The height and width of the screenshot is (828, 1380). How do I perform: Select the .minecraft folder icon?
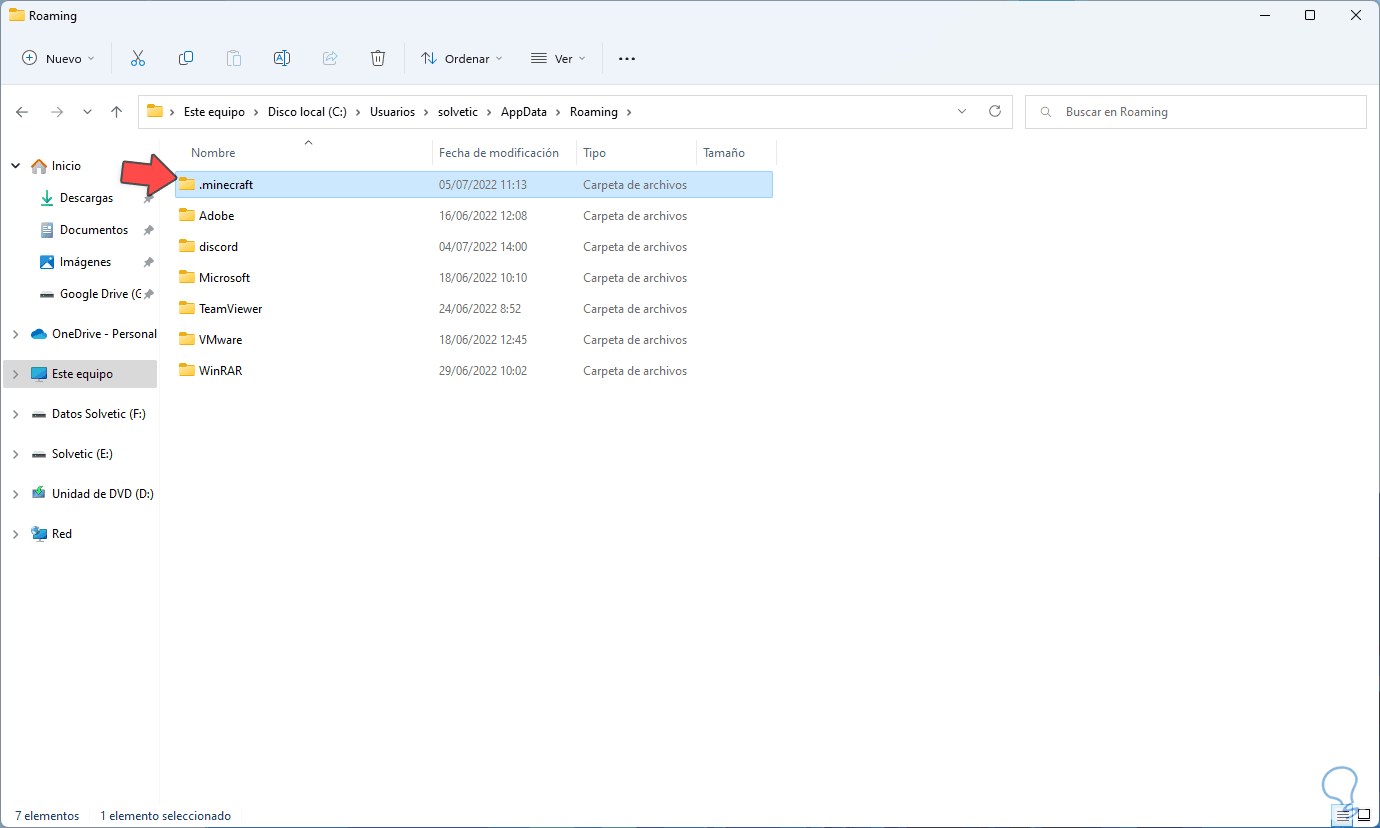187,184
